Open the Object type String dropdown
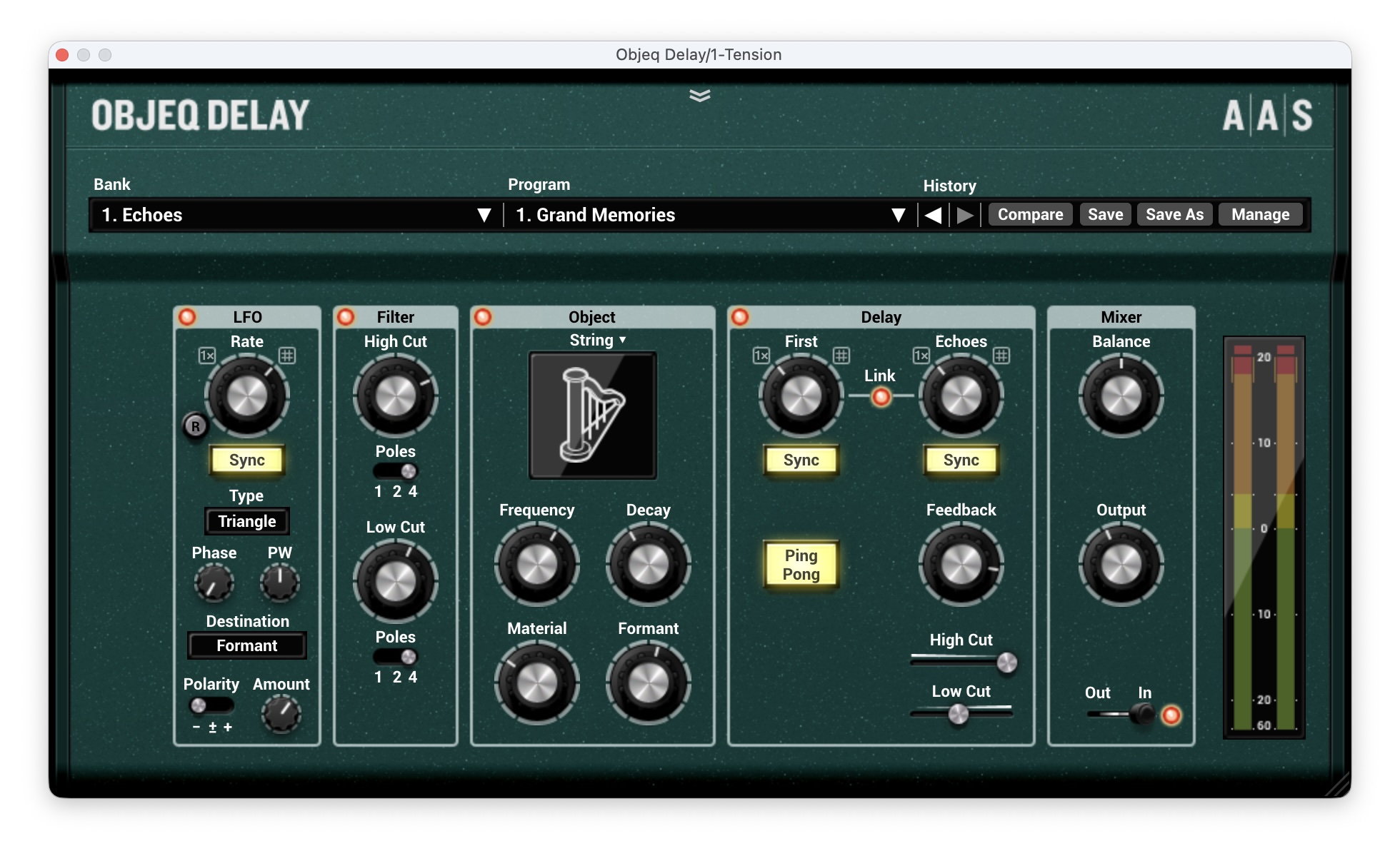The image size is (1400, 851). point(598,341)
